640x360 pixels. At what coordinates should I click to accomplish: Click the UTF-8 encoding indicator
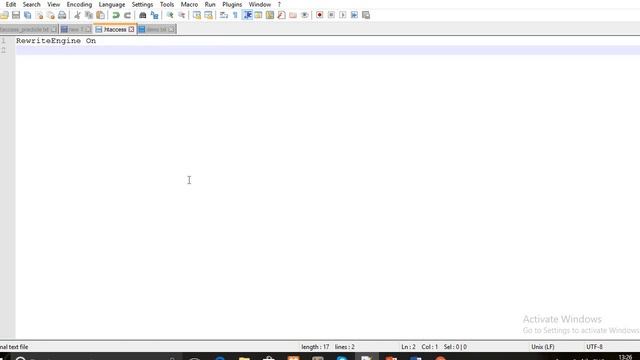(x=594, y=347)
